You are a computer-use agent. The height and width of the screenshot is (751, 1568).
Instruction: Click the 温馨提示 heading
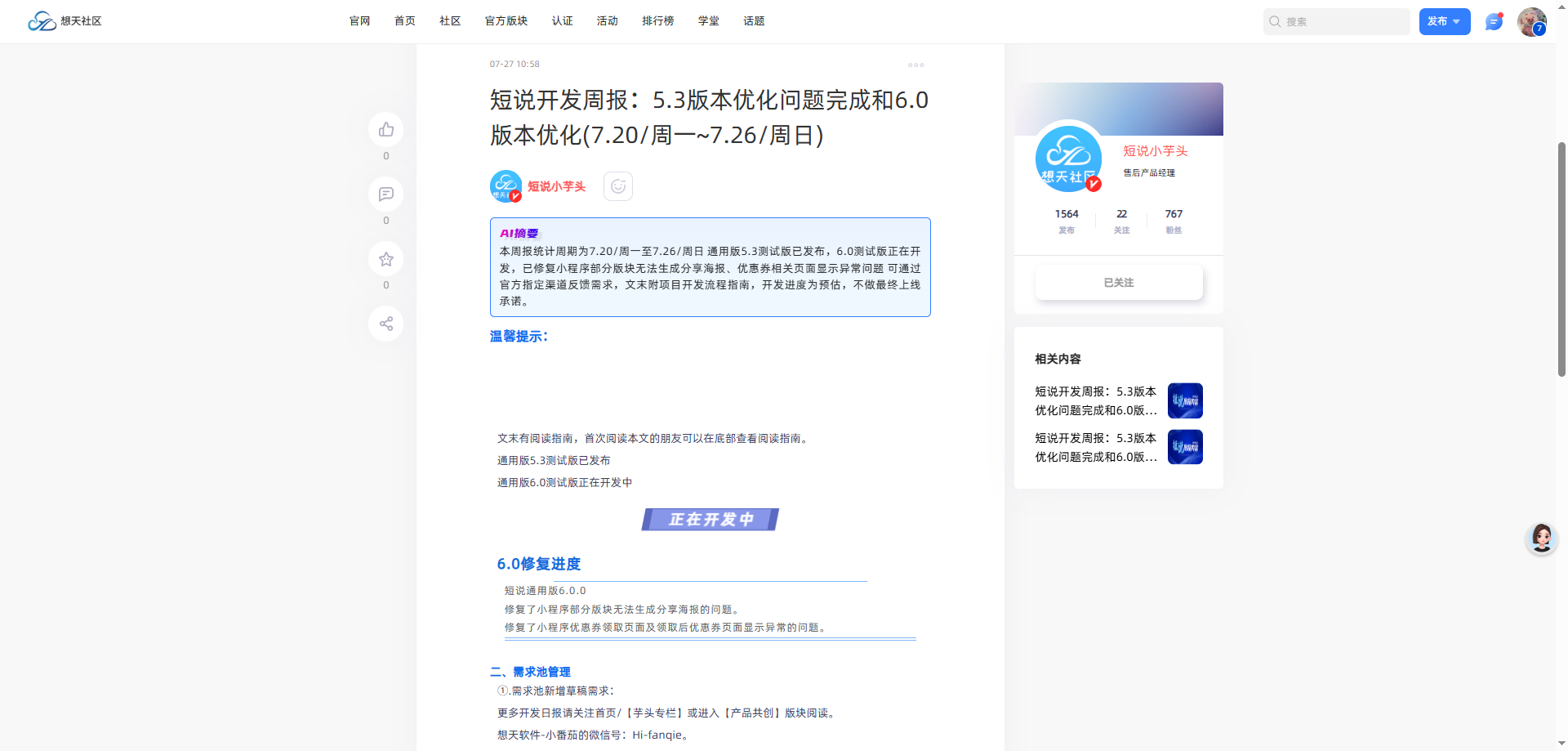pos(519,337)
